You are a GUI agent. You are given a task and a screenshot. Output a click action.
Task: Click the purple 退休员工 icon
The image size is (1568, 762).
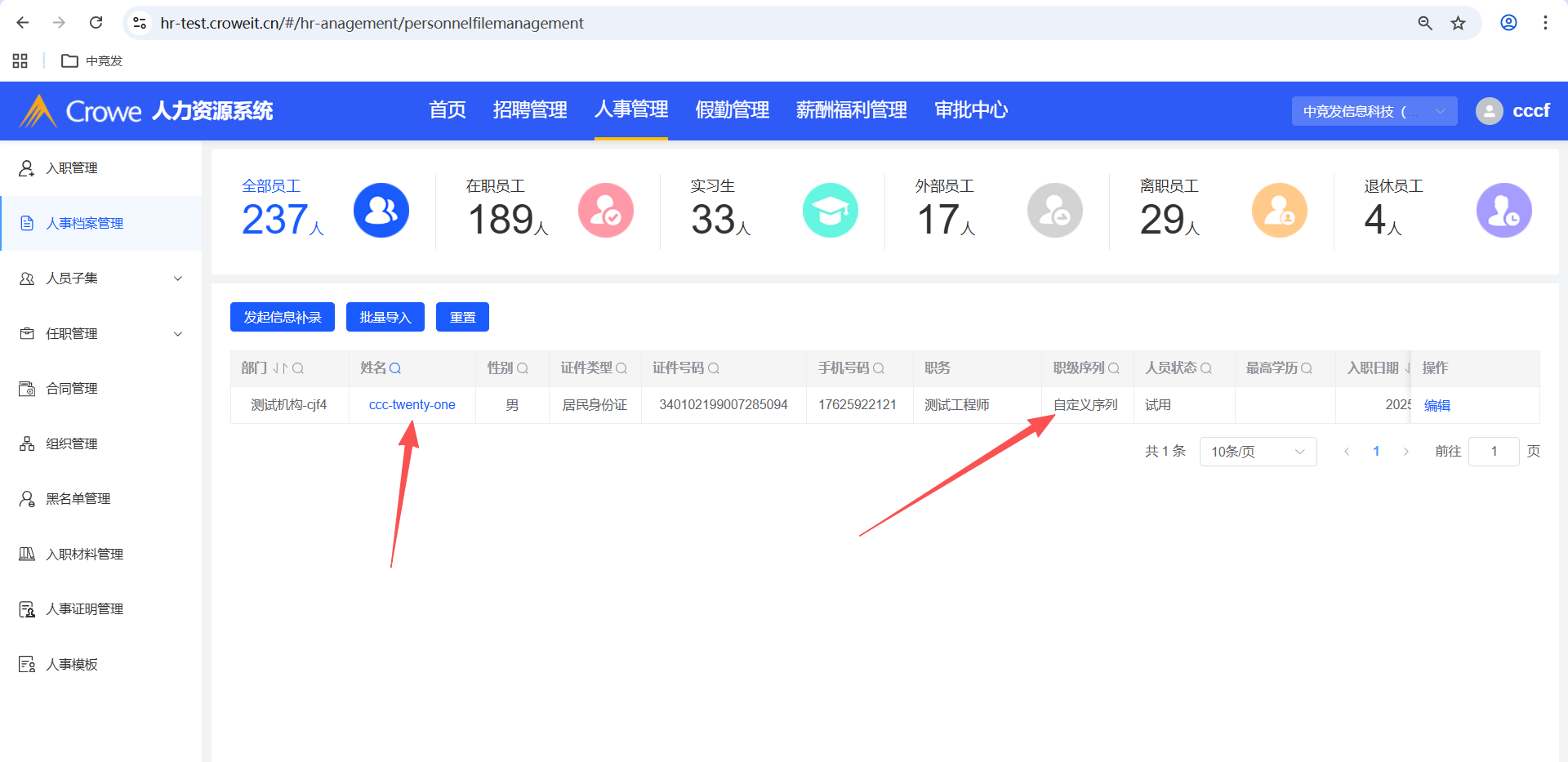[x=1503, y=211]
